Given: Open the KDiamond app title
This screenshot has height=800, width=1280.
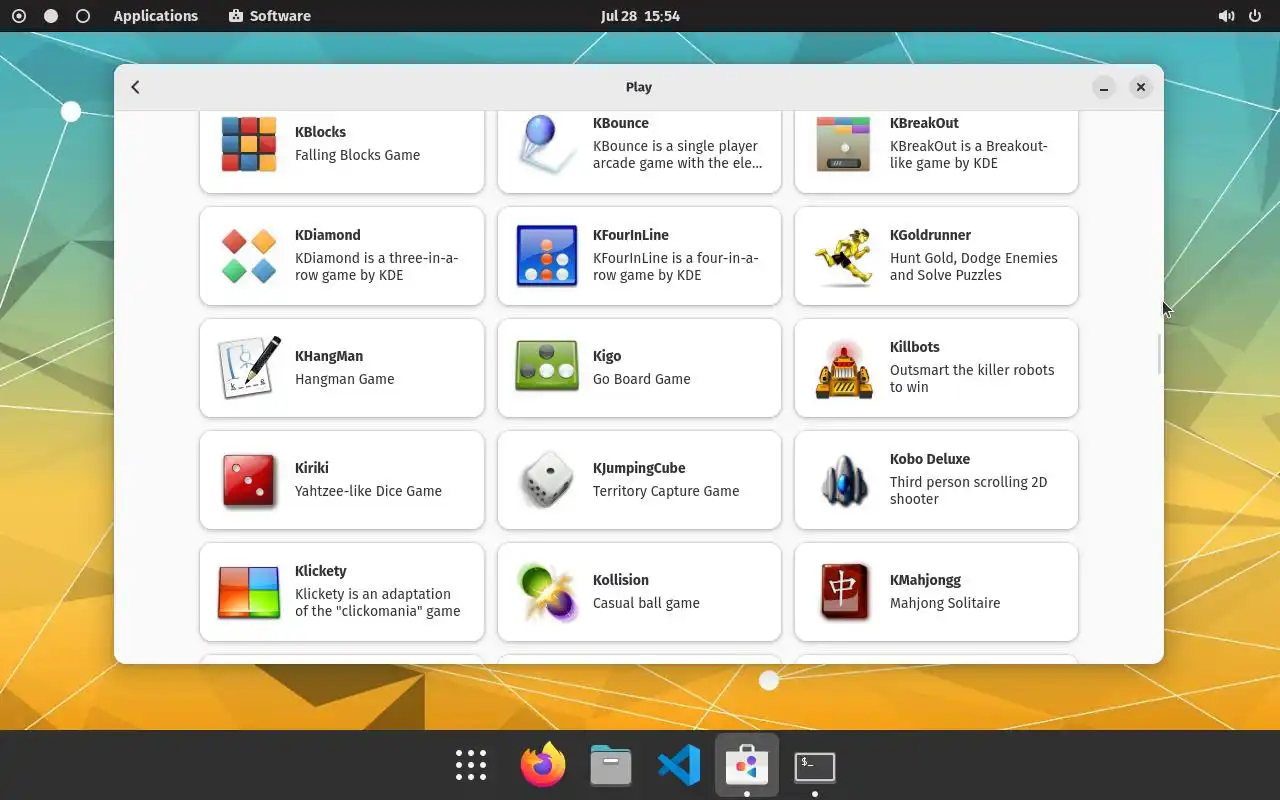Looking at the screenshot, I should point(328,235).
